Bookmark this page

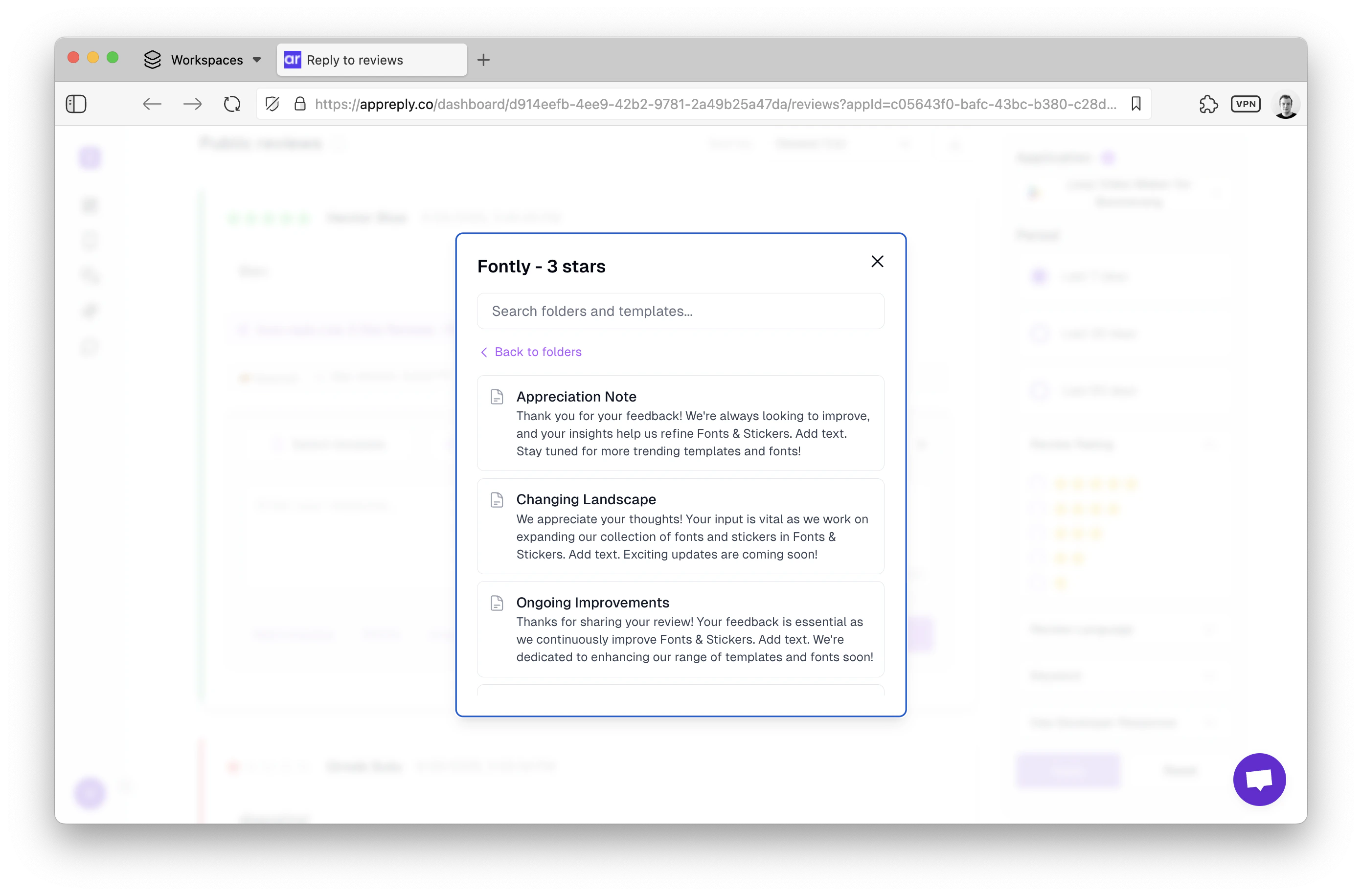[x=1136, y=104]
